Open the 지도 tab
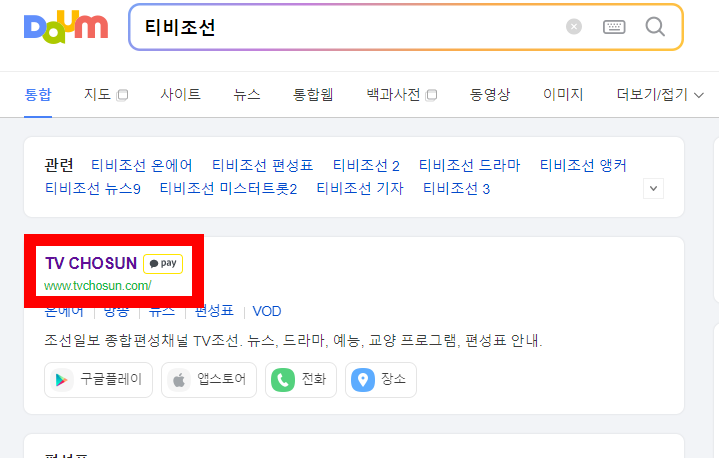The height and width of the screenshot is (458, 719). (x=97, y=94)
